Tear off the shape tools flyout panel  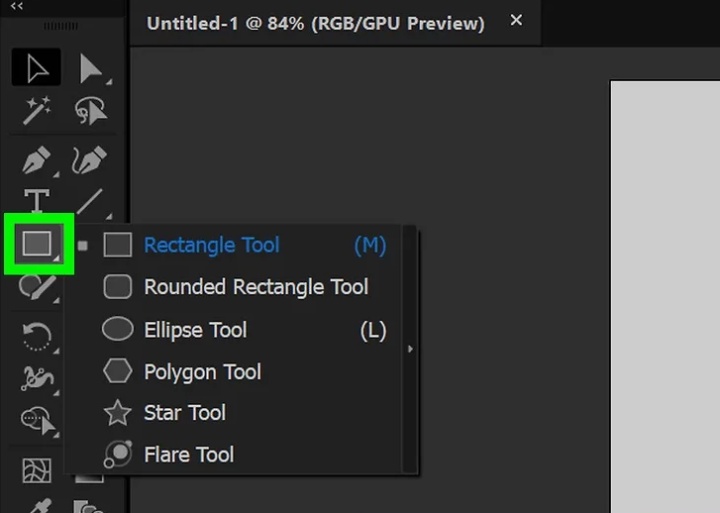click(x=410, y=349)
